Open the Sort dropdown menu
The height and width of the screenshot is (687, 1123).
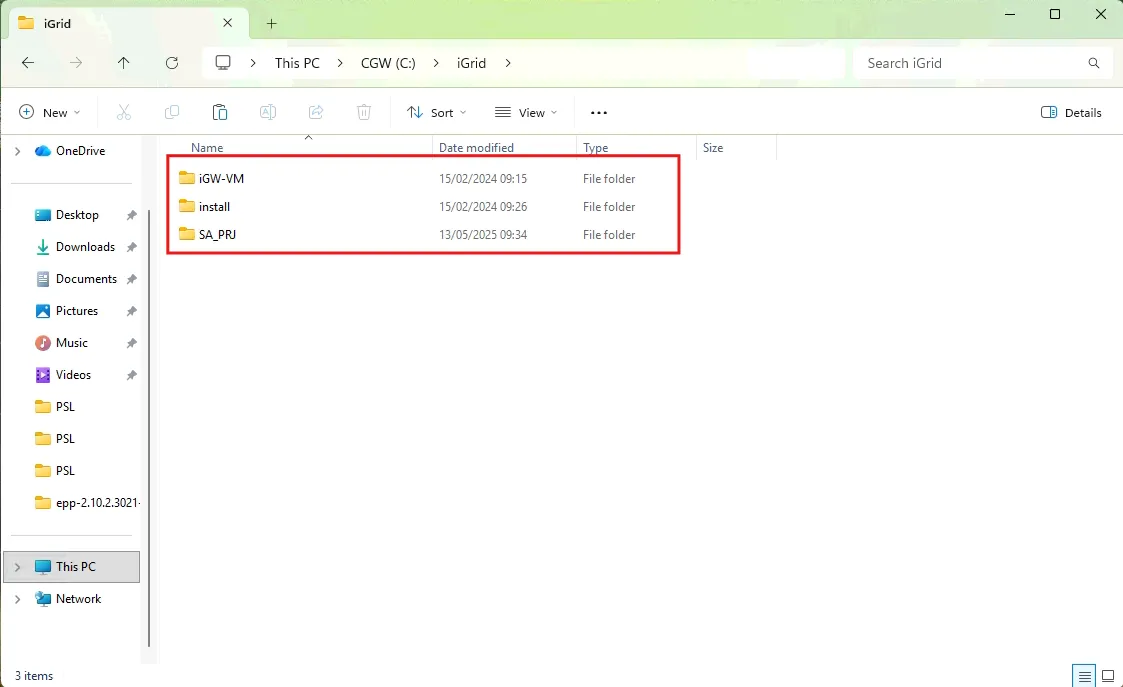tap(437, 112)
